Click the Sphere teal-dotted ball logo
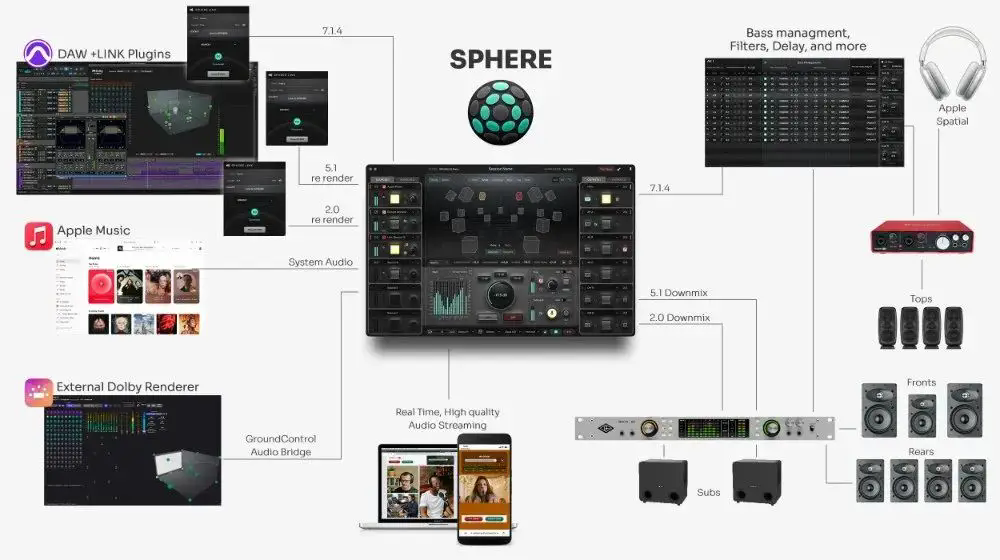Image resolution: width=1000 pixels, height=560 pixels. click(501, 112)
